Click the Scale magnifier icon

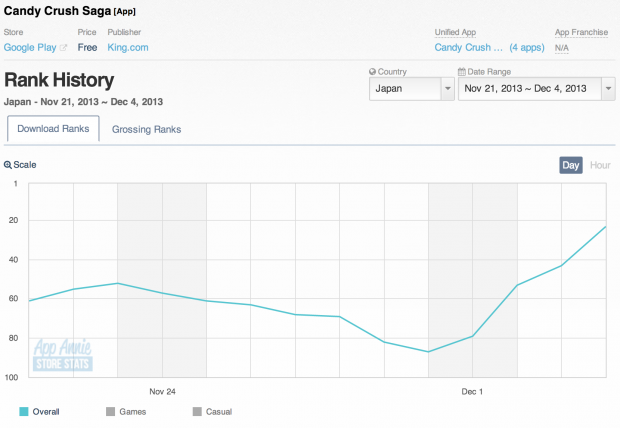point(8,165)
